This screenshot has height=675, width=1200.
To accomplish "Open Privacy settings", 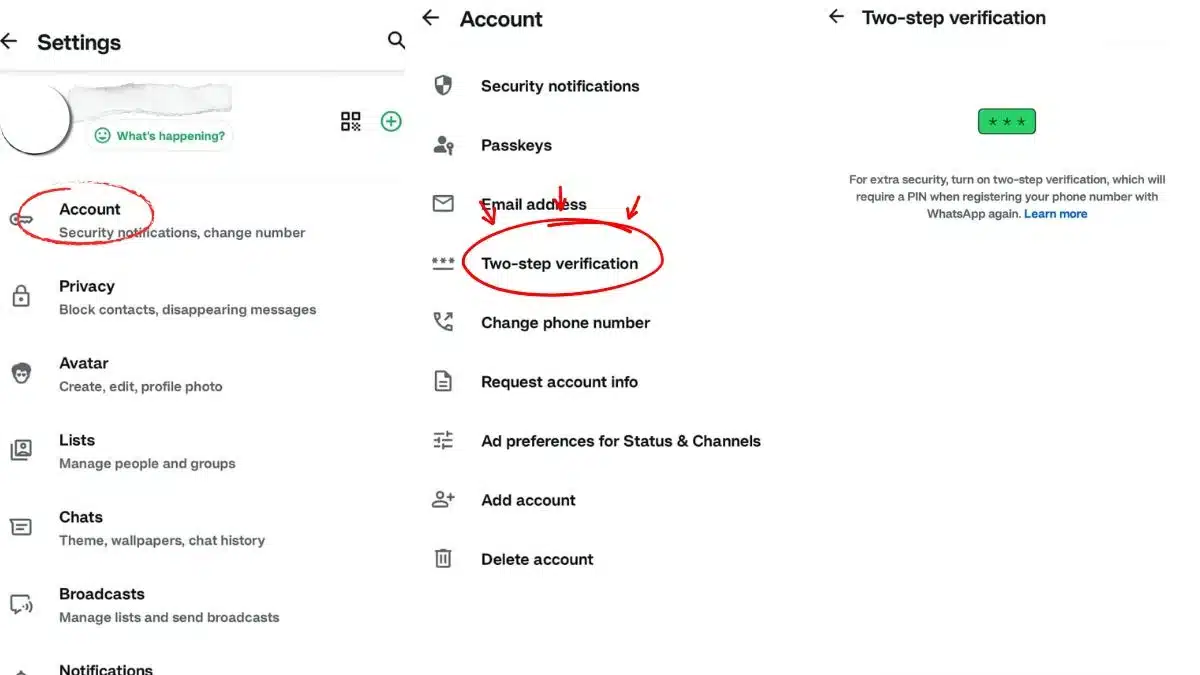I will click(87, 296).
